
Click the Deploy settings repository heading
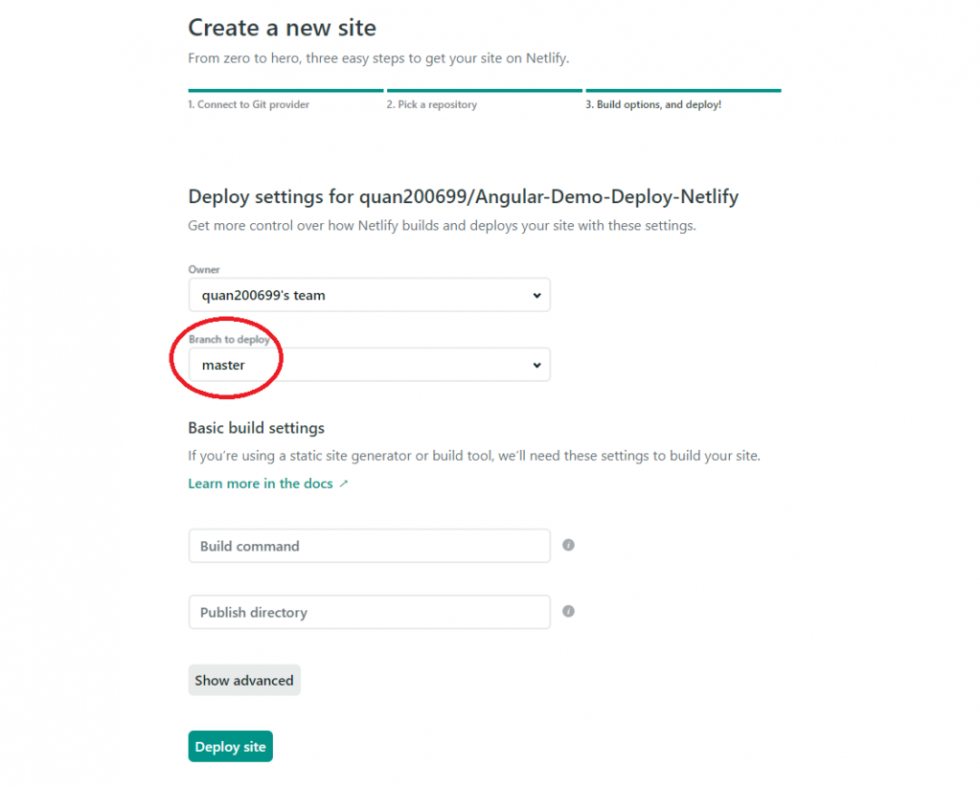463,196
